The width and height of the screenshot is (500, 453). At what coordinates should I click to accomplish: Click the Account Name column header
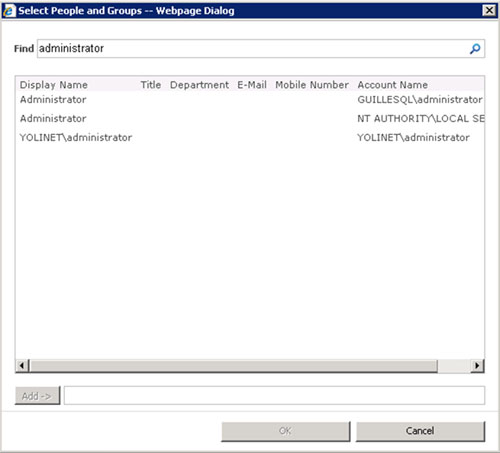coord(393,85)
